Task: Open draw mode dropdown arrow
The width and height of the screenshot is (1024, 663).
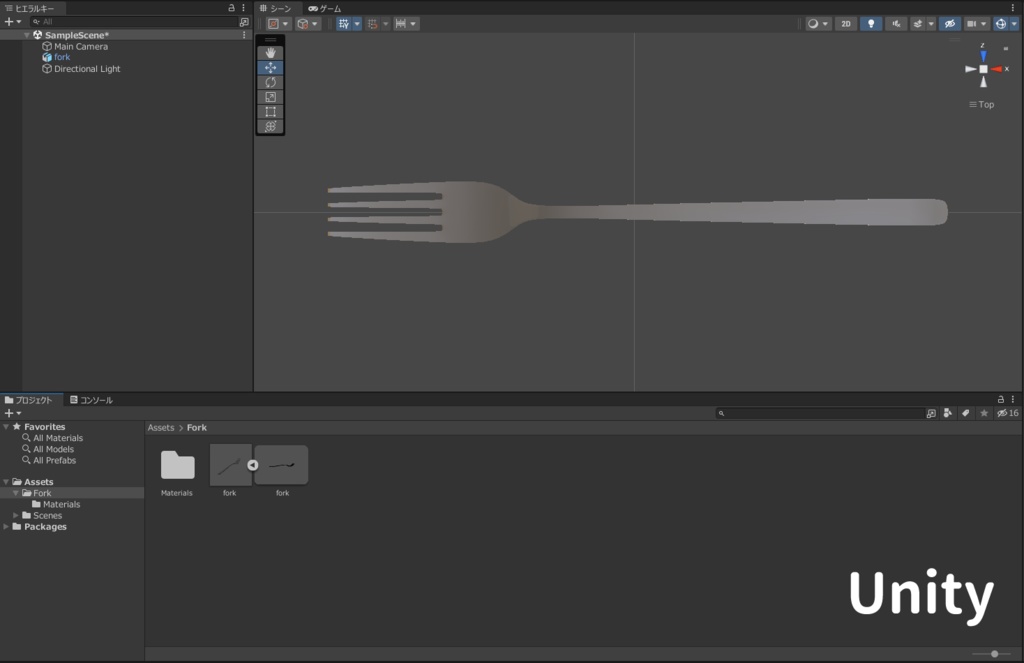Action: pyautogui.click(x=825, y=24)
